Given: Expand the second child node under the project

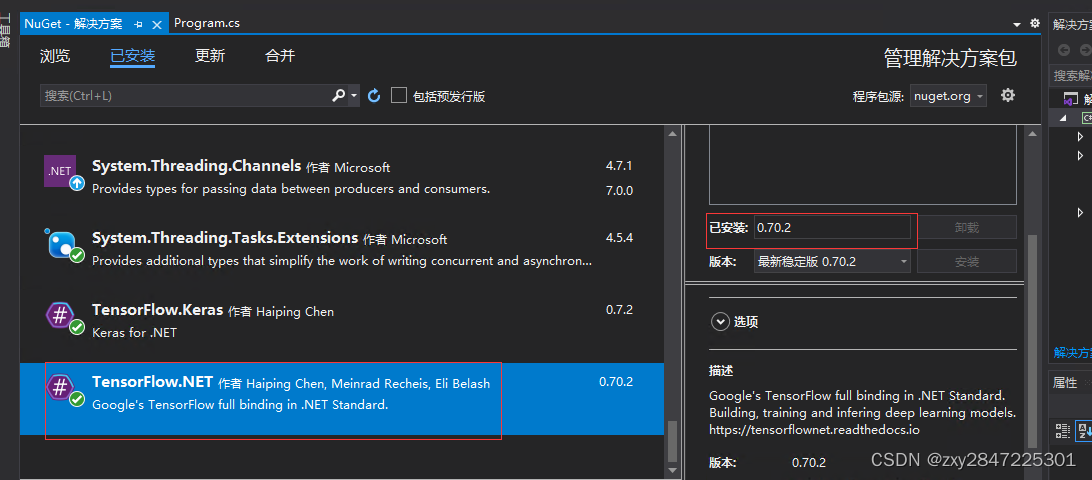Looking at the screenshot, I should [1080, 155].
